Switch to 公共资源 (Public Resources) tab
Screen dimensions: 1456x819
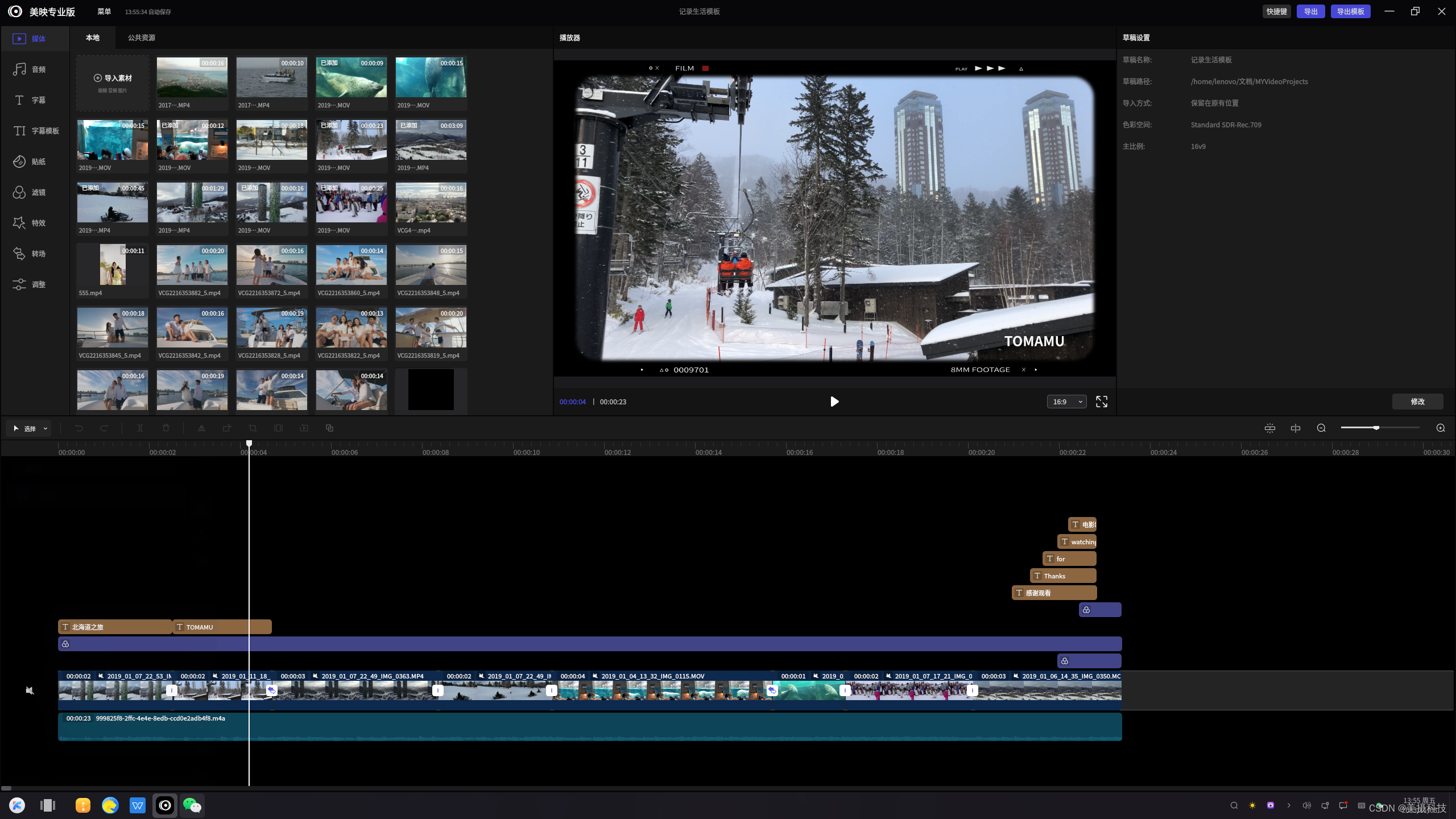(x=141, y=38)
